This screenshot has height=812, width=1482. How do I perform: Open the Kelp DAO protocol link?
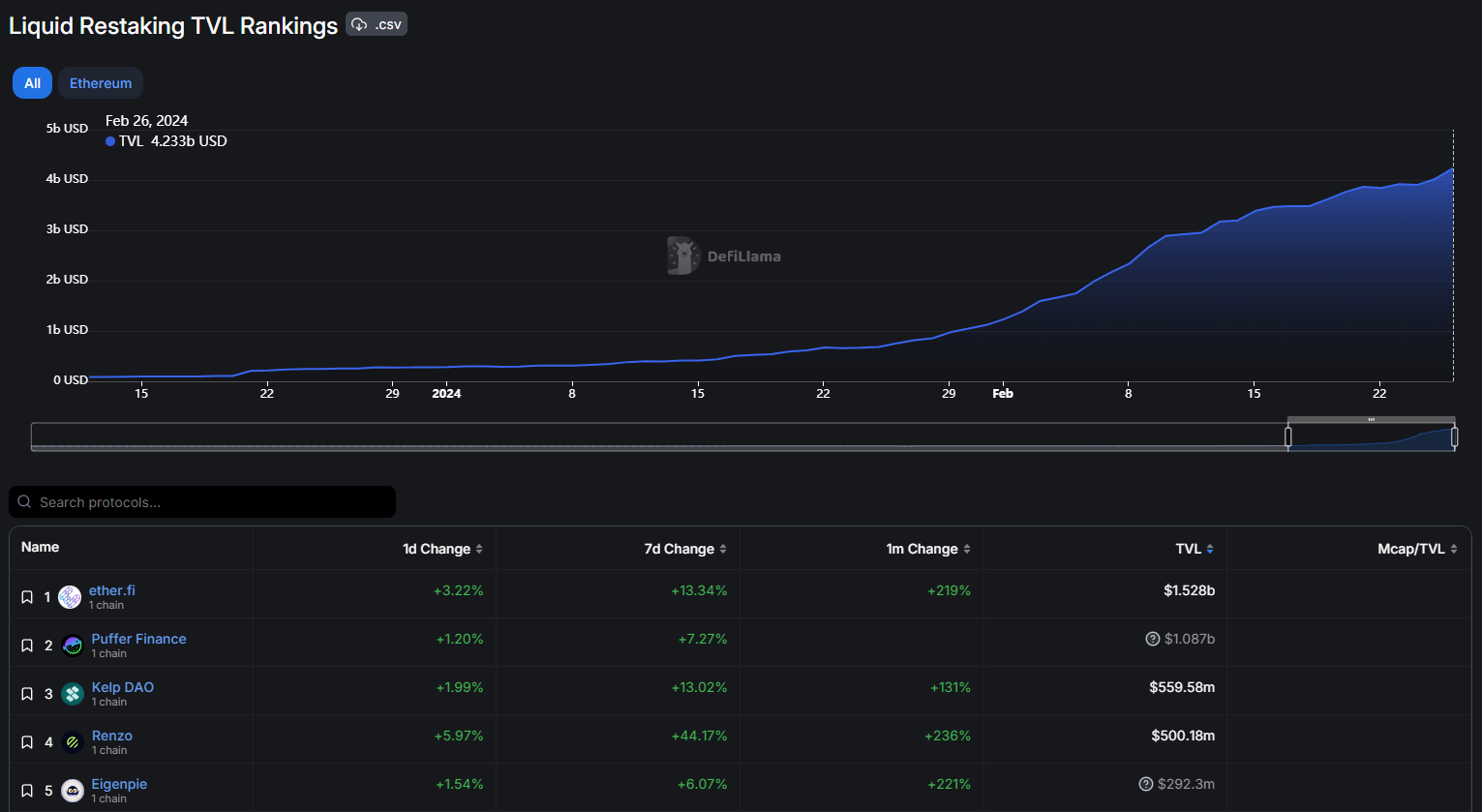122,686
